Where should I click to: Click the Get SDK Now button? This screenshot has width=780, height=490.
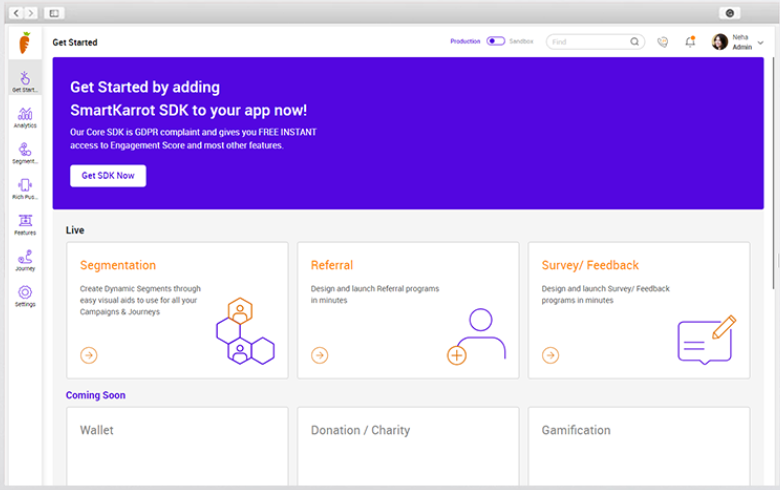(x=108, y=176)
